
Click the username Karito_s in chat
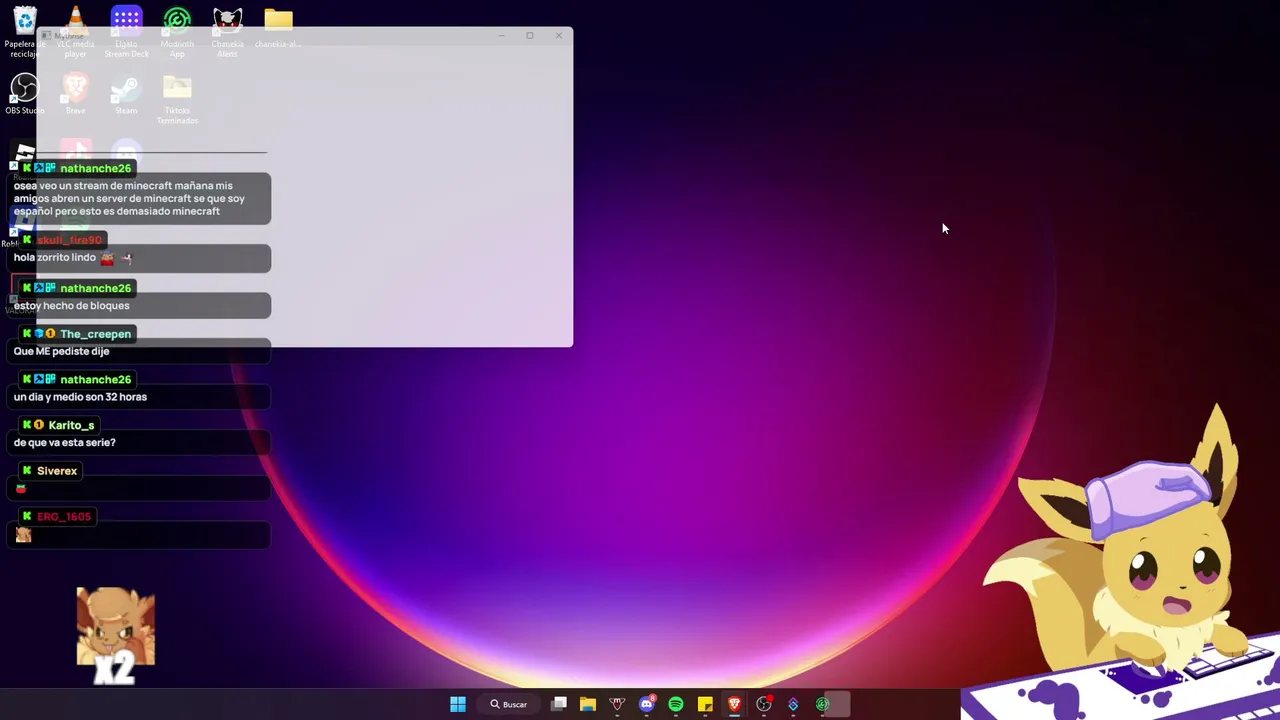71,425
